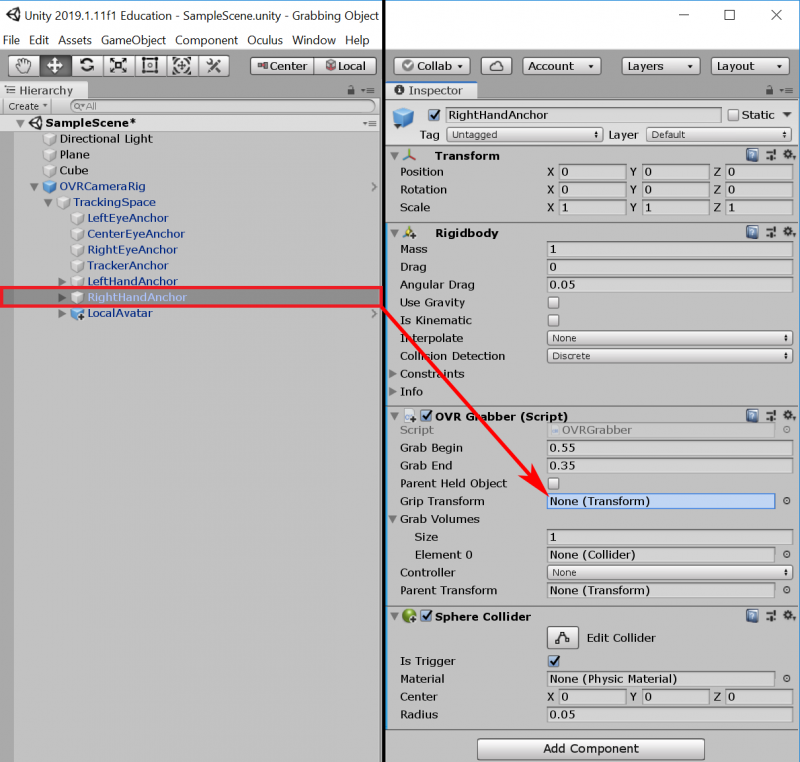Enable Use Gravity on Rigidbody

click(x=554, y=302)
